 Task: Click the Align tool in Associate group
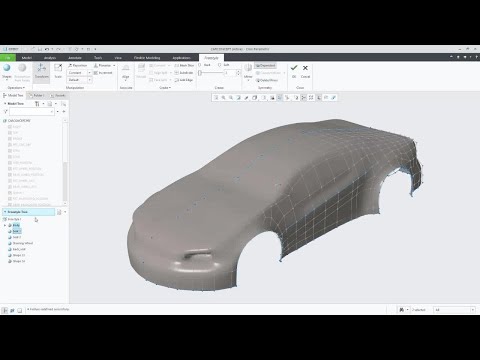pyautogui.click(x=126, y=72)
